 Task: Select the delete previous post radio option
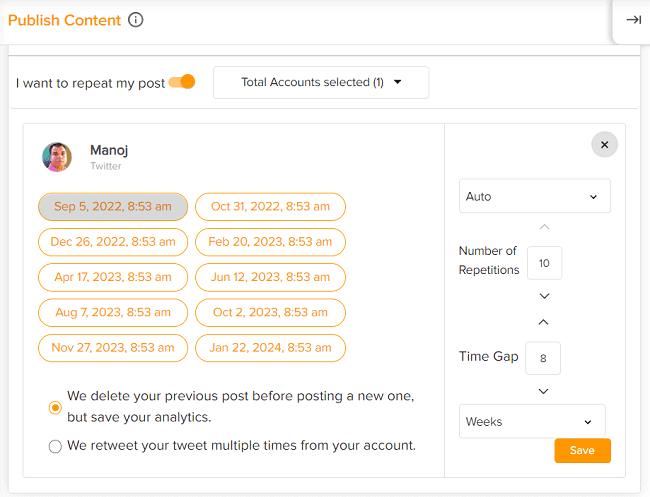(55, 407)
